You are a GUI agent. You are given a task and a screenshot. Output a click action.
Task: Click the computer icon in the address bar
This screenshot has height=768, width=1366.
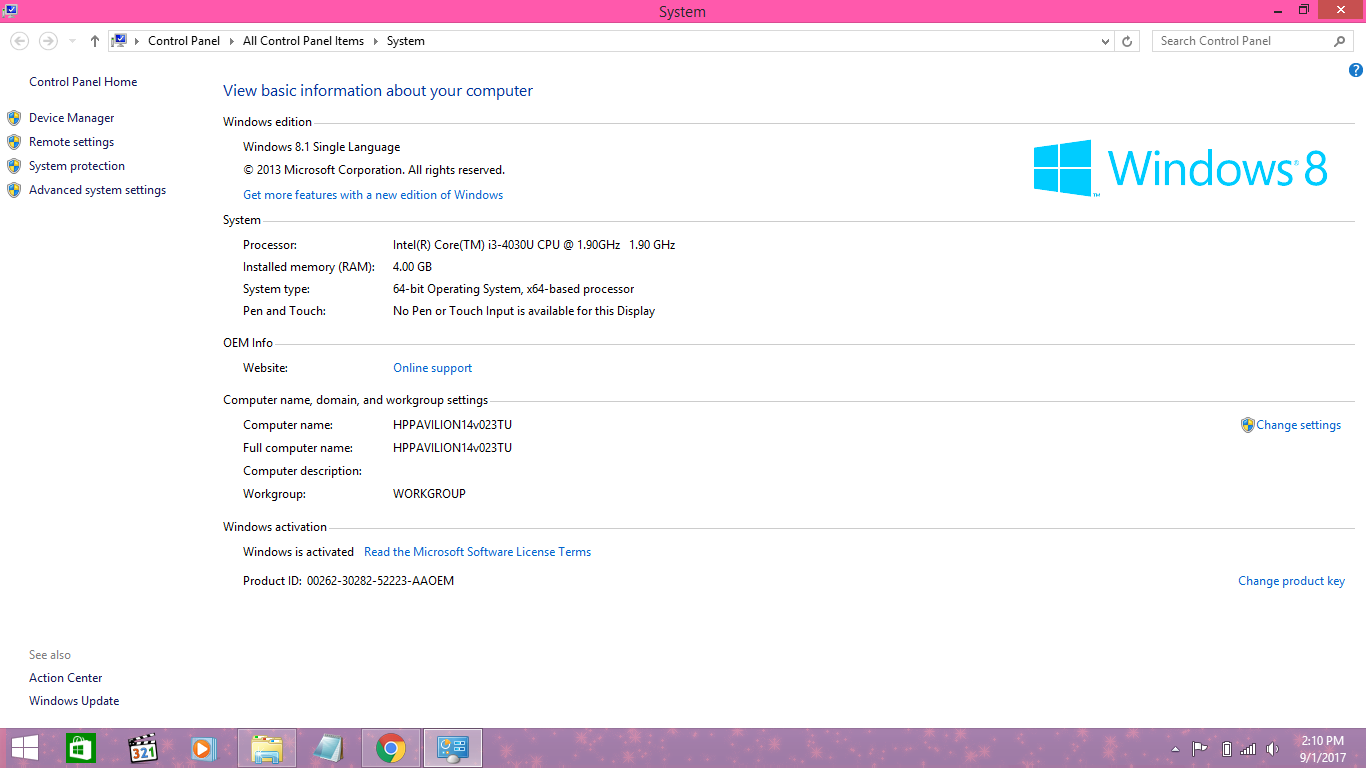coord(119,41)
